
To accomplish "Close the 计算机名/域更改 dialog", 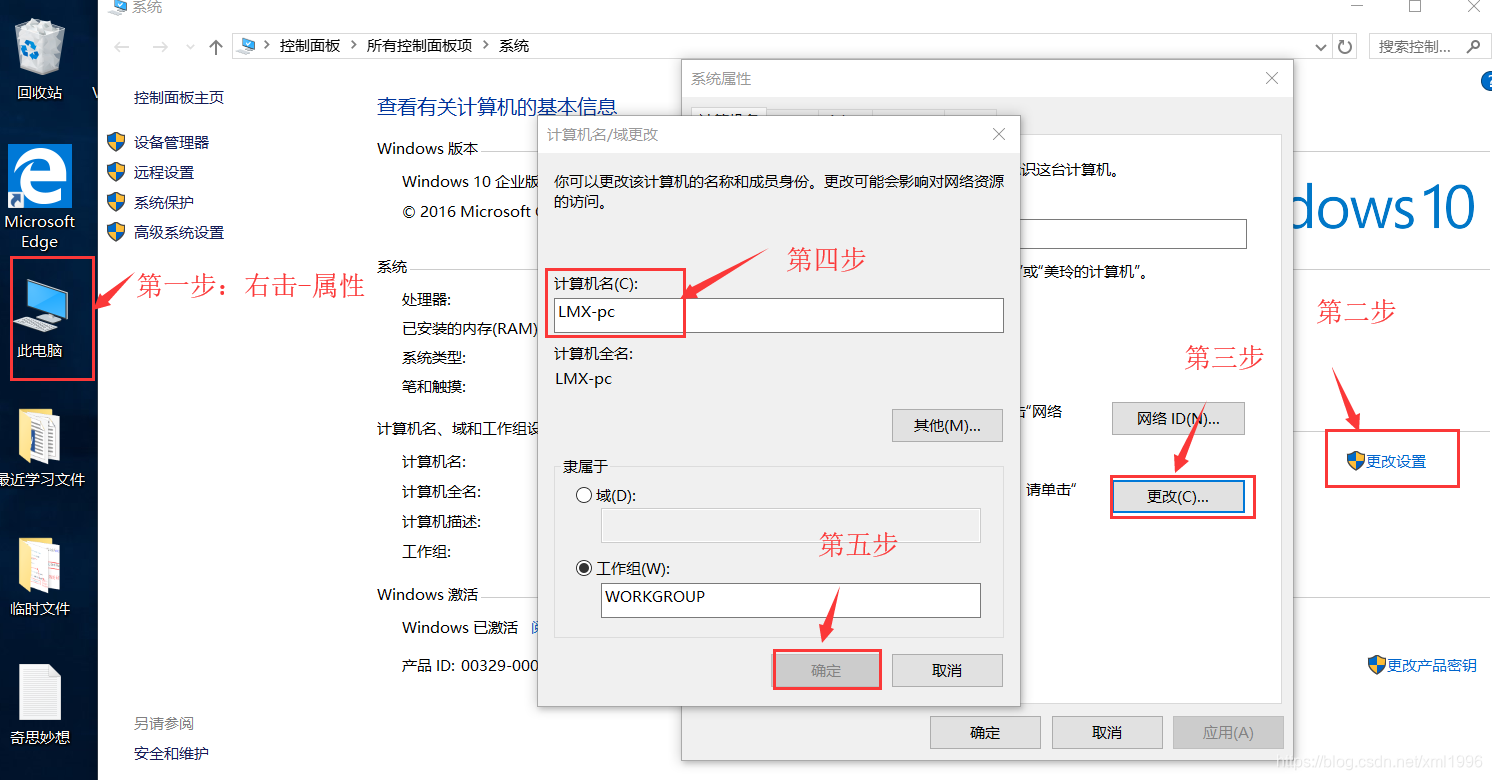I will 998,134.
